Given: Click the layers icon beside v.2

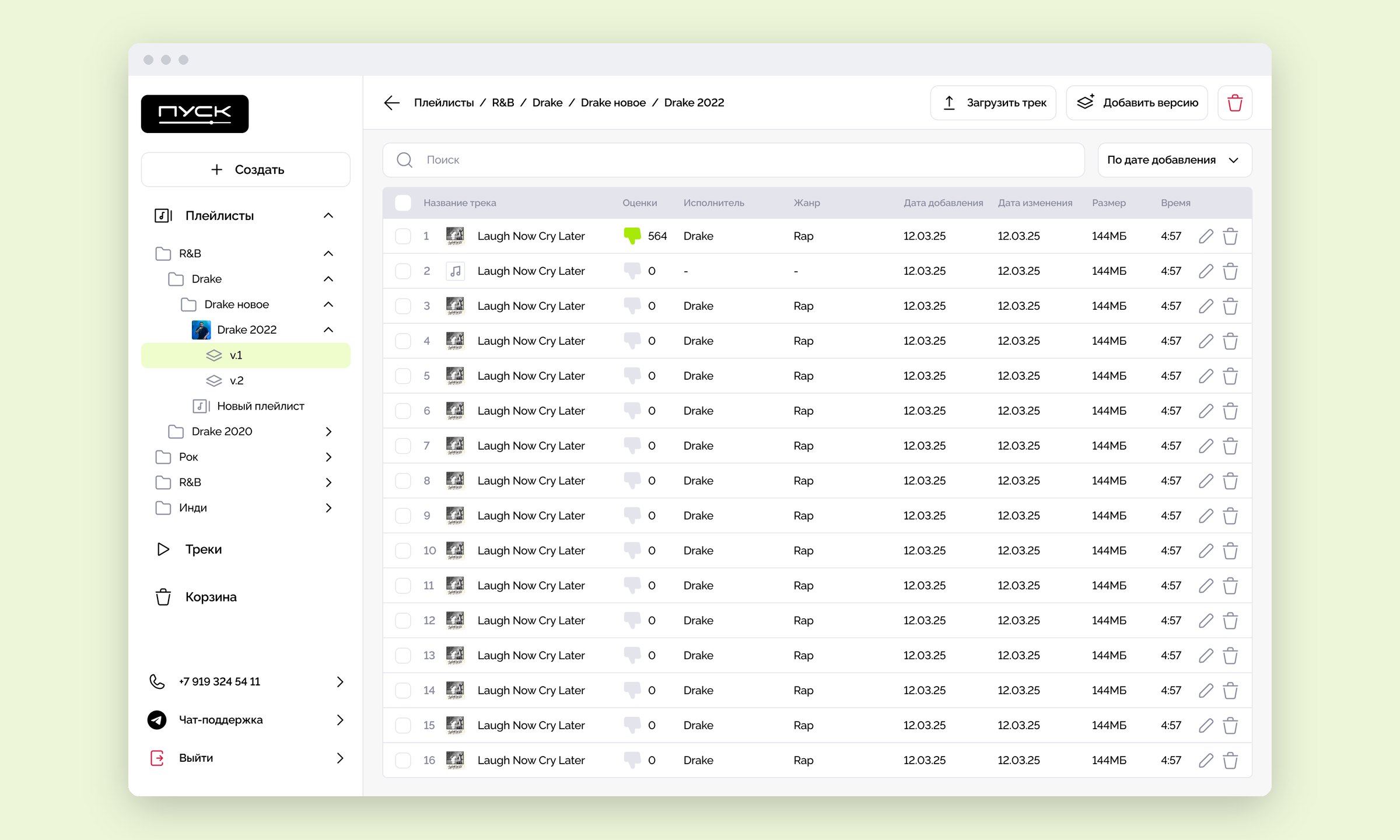Looking at the screenshot, I should (x=214, y=381).
